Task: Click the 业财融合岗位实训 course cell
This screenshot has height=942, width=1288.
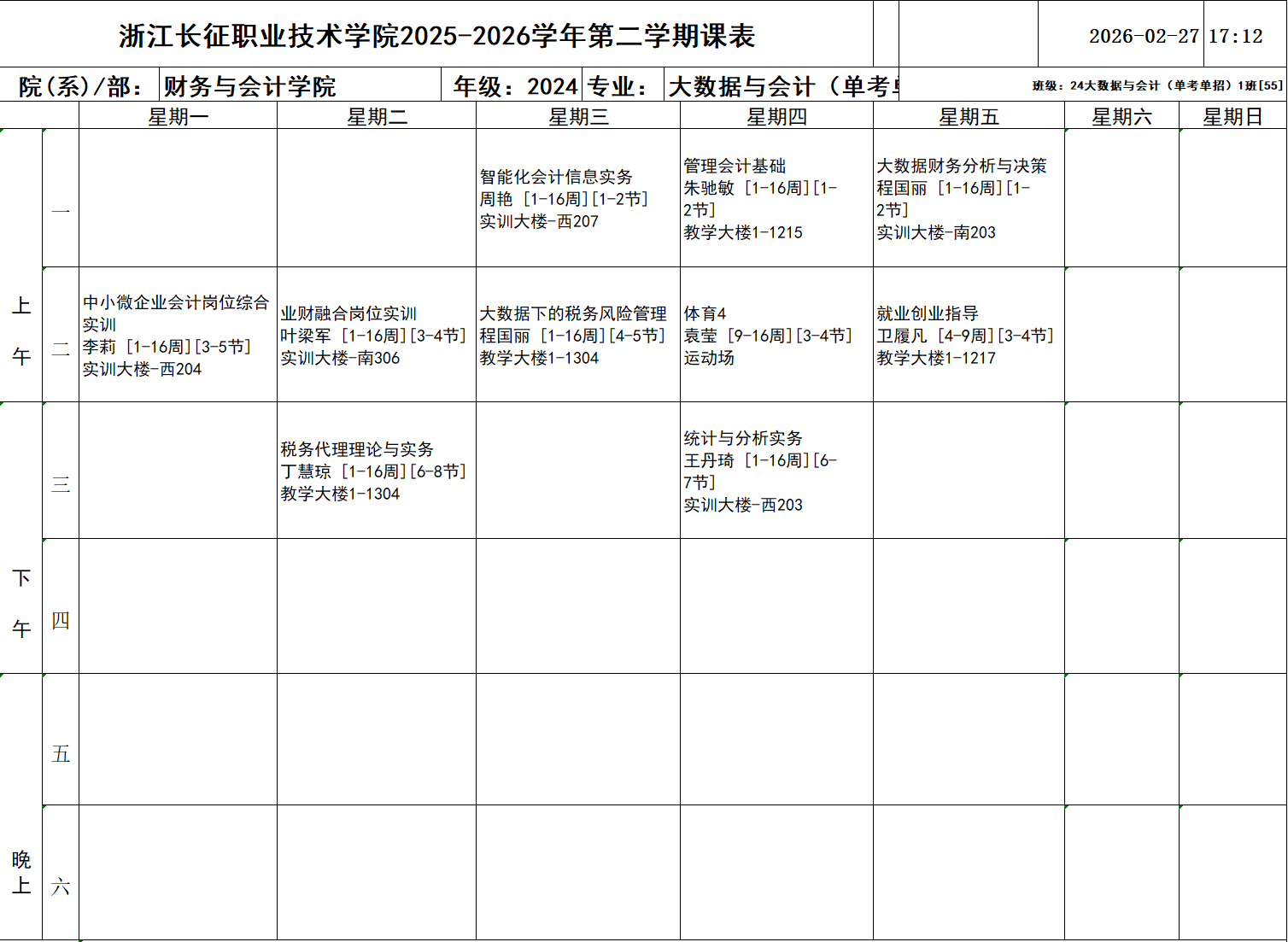Action: 376,336
